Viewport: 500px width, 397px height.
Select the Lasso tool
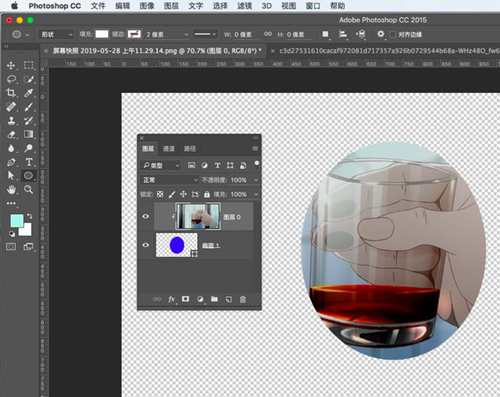pyautogui.click(x=11, y=79)
